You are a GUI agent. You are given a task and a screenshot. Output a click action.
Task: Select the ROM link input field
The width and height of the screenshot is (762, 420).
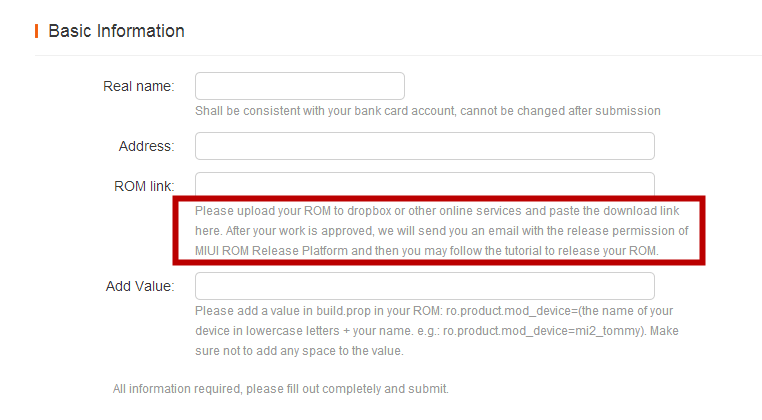[x=424, y=183]
